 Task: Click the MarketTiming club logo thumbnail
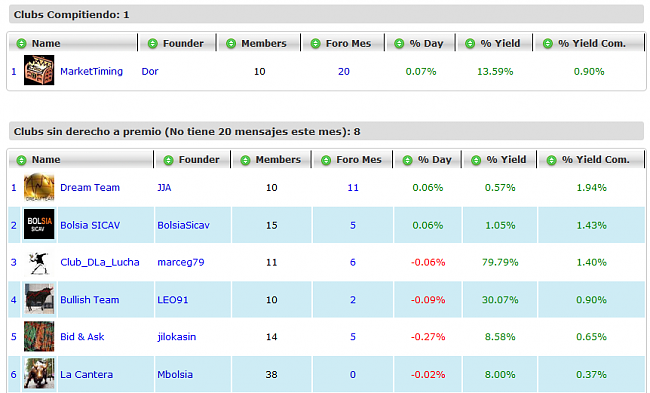39,70
